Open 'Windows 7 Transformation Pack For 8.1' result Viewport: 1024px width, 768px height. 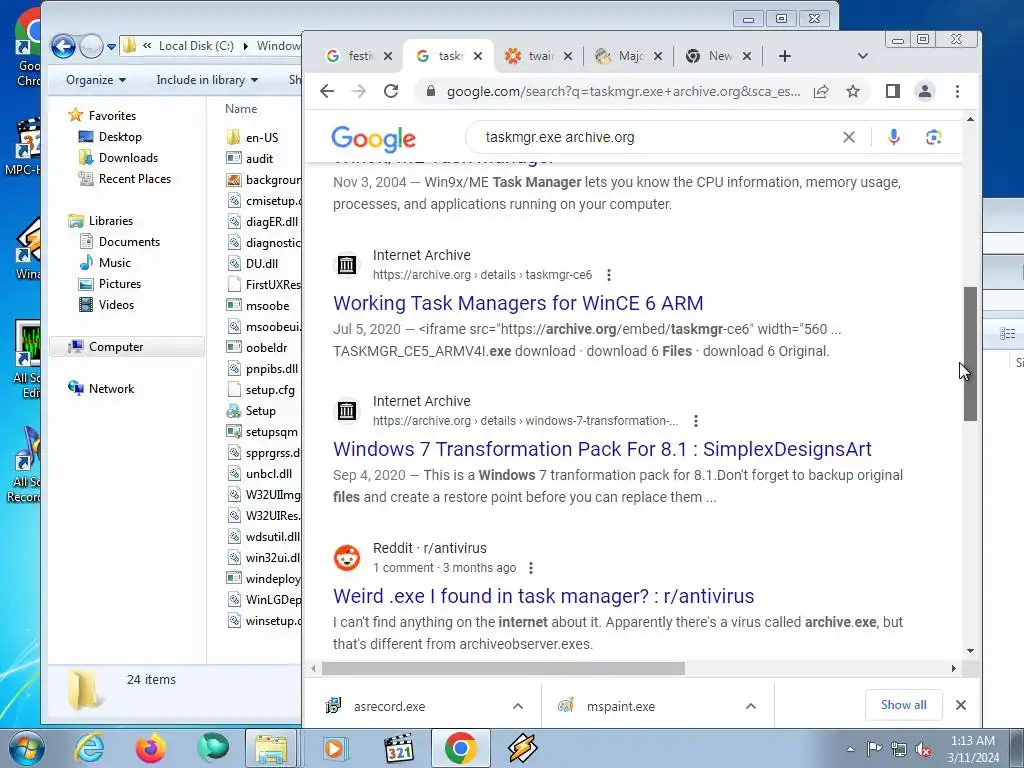[x=602, y=449]
